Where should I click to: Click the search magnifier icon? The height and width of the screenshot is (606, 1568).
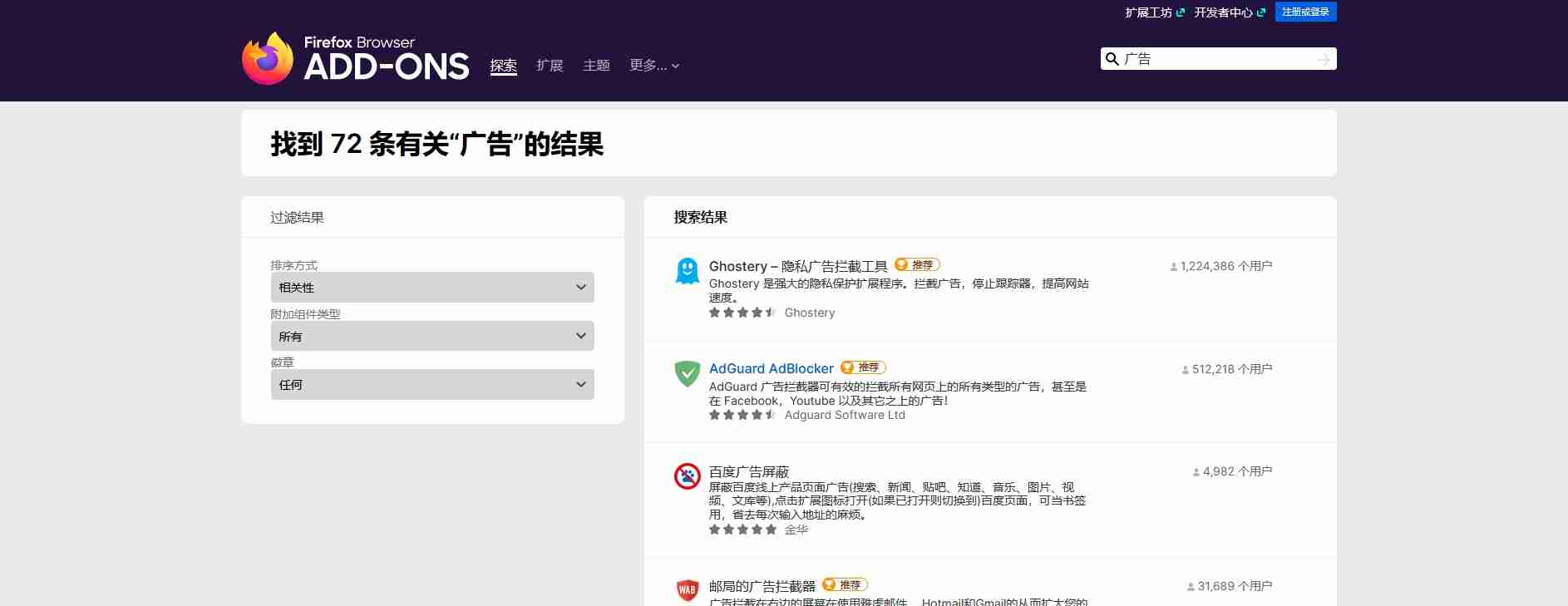(1112, 59)
